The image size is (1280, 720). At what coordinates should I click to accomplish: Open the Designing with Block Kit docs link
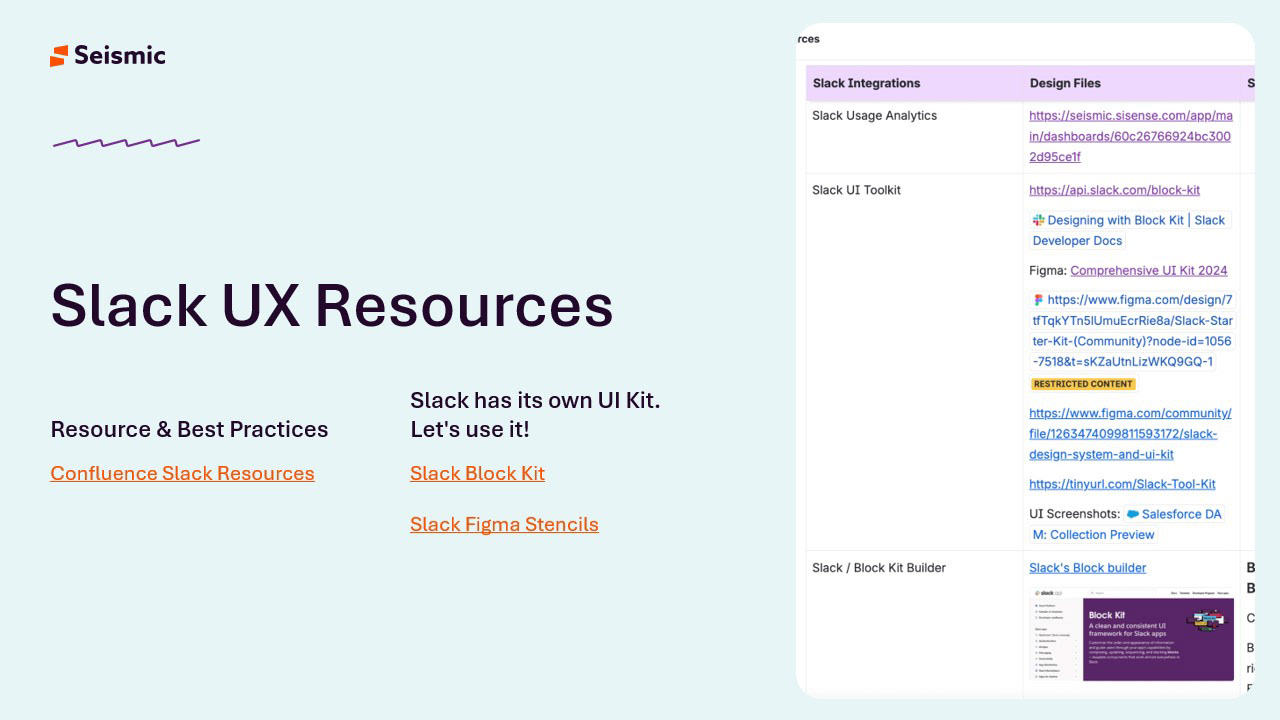tap(1131, 230)
